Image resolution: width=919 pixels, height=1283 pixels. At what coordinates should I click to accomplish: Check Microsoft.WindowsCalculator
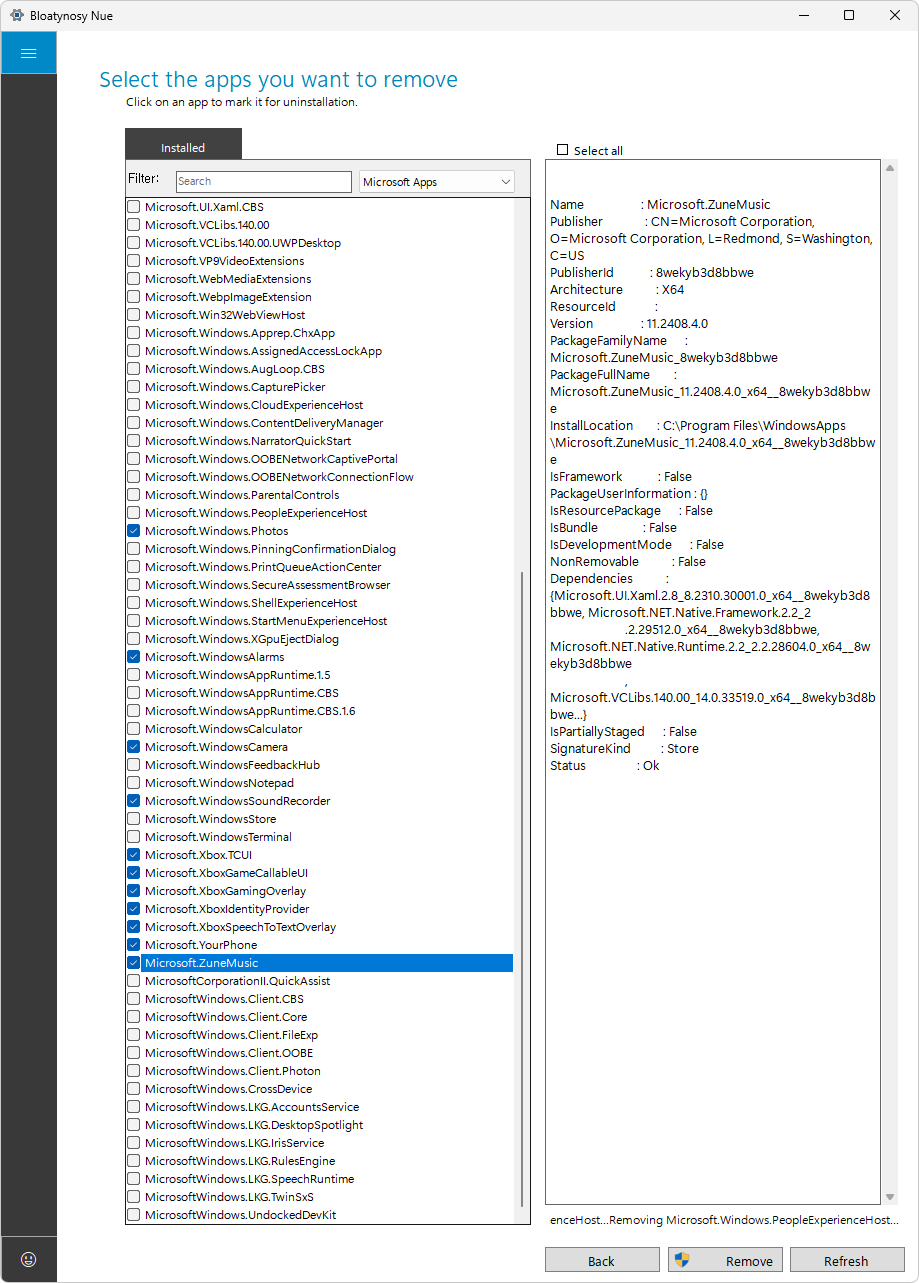click(134, 729)
